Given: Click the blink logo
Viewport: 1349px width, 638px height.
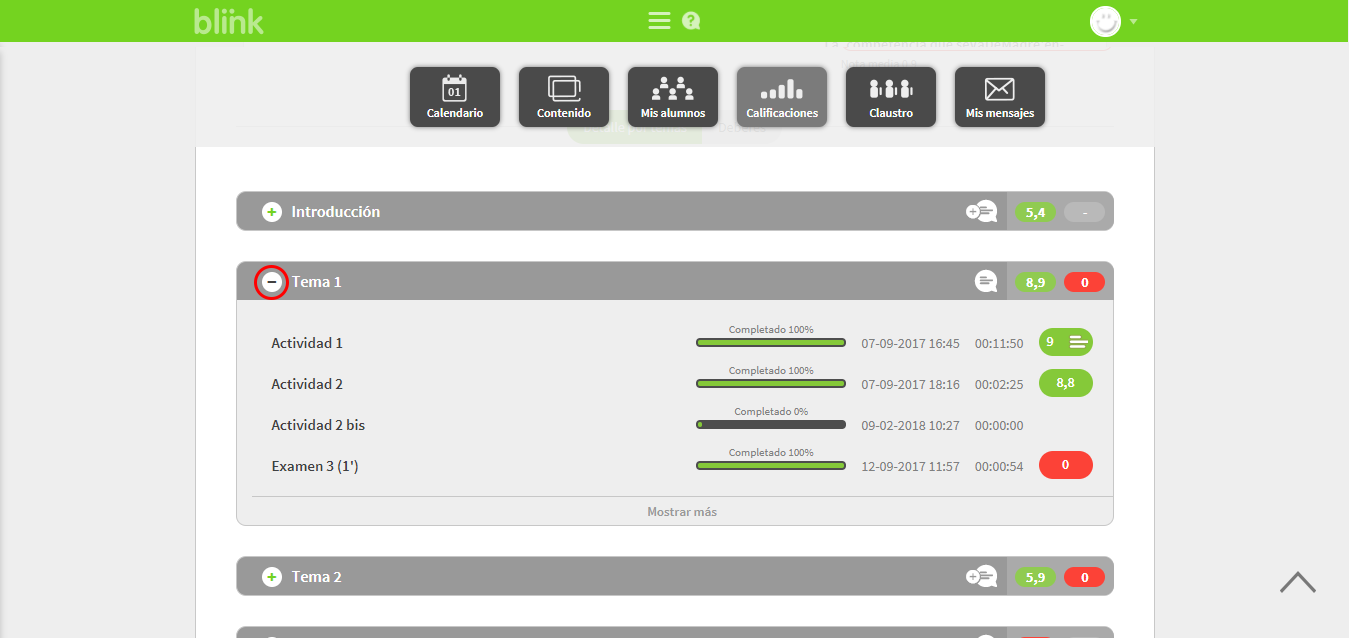Looking at the screenshot, I should [x=229, y=21].
